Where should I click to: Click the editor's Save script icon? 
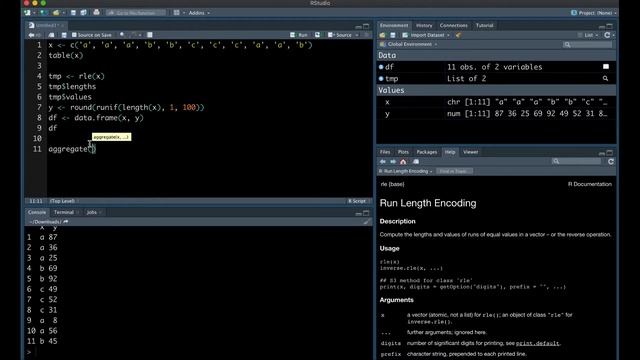(64, 35)
